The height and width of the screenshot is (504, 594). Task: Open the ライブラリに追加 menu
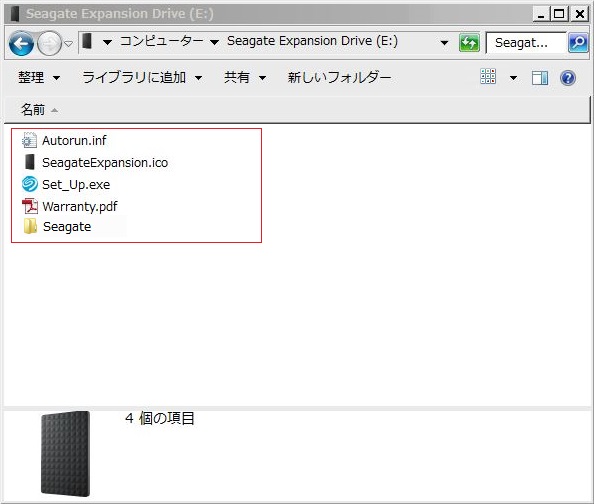(142, 78)
